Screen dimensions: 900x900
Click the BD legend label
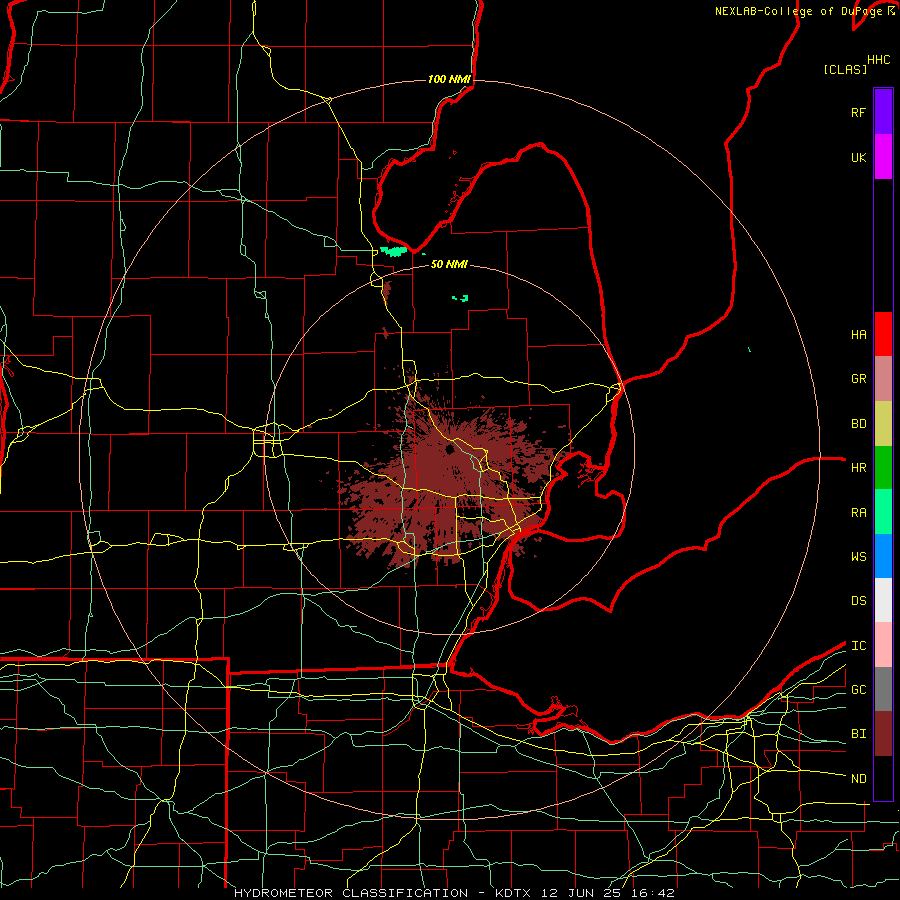[858, 424]
